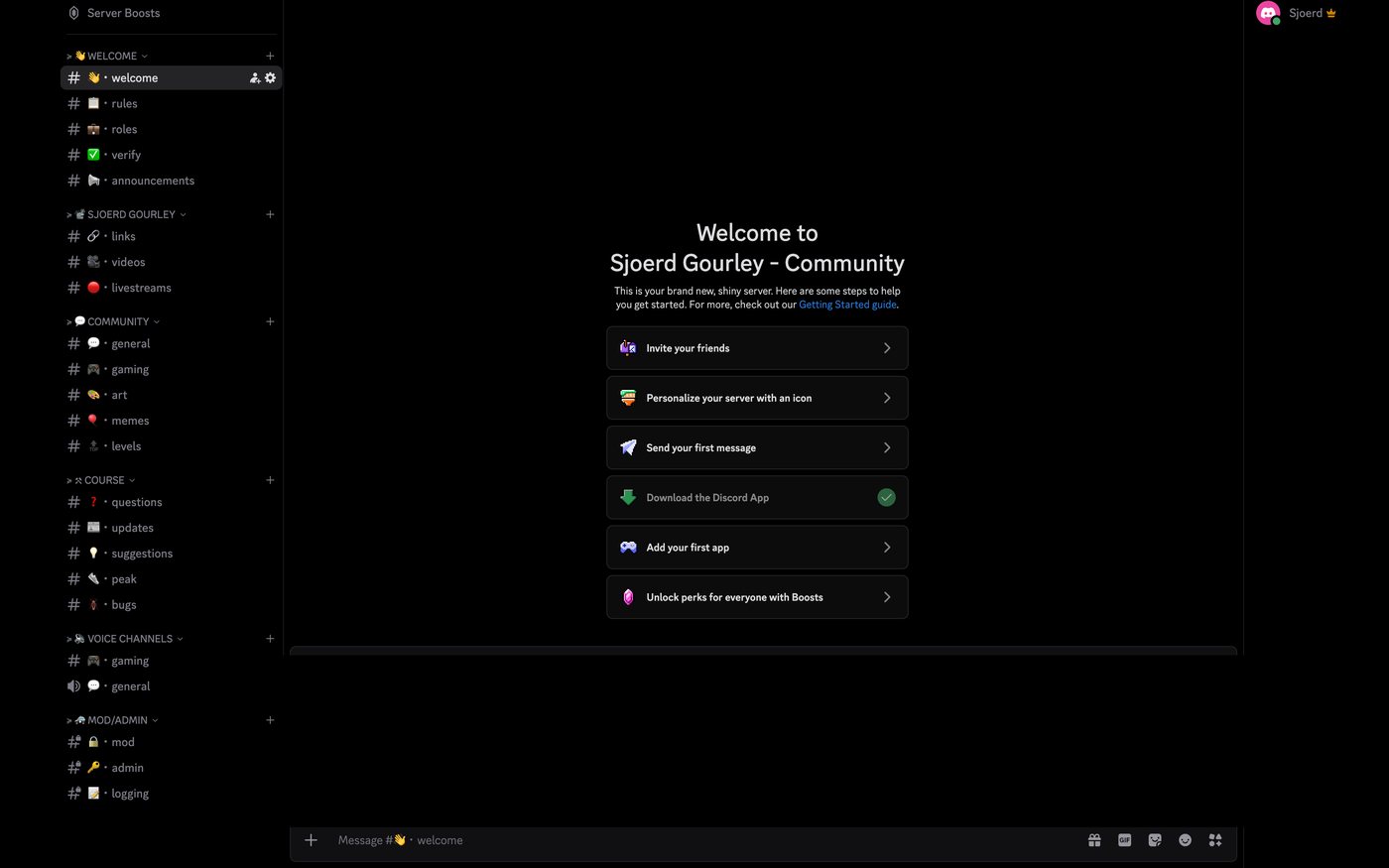Open the art channel

pos(171,395)
